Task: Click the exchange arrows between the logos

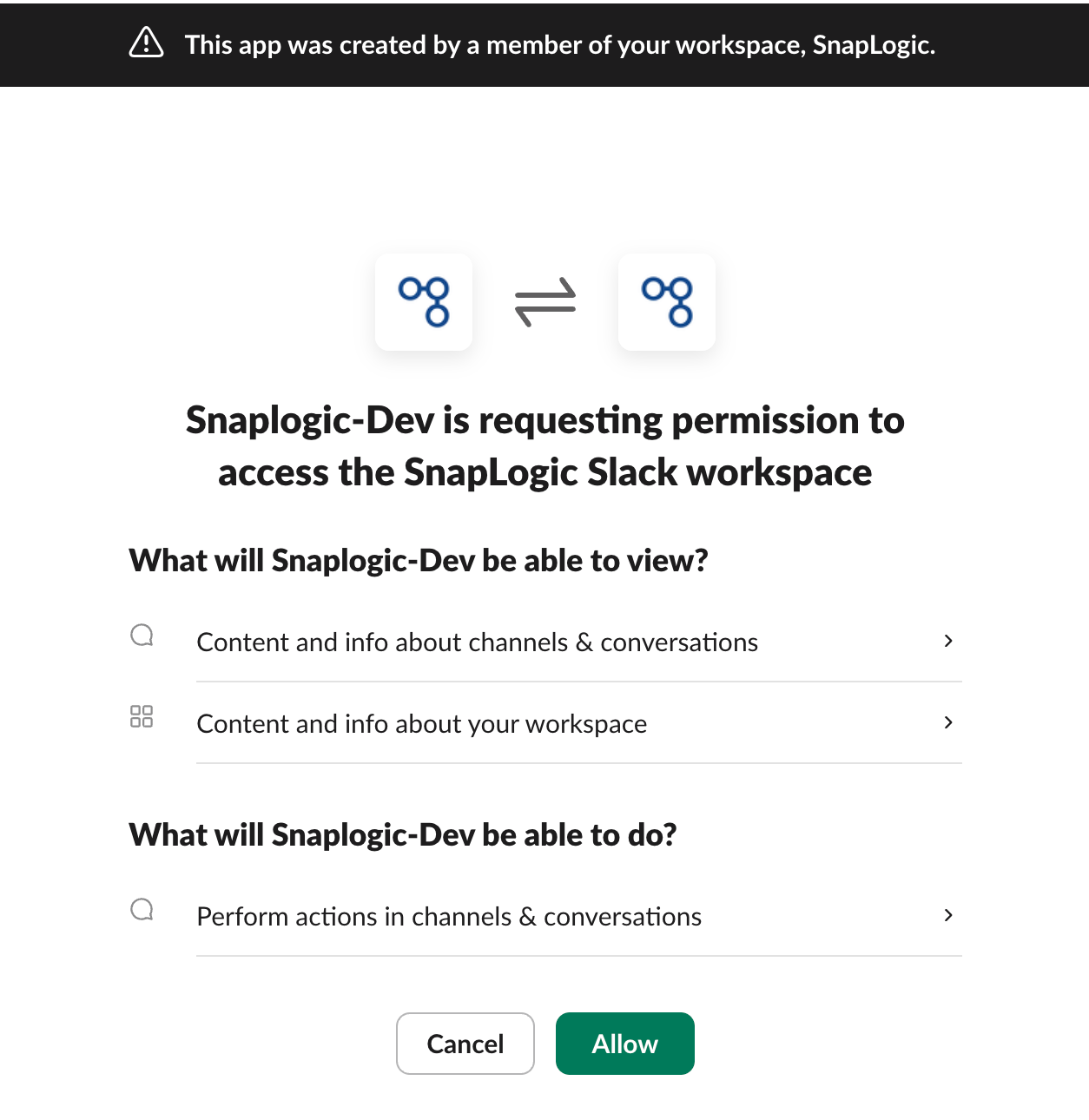Action: (545, 302)
